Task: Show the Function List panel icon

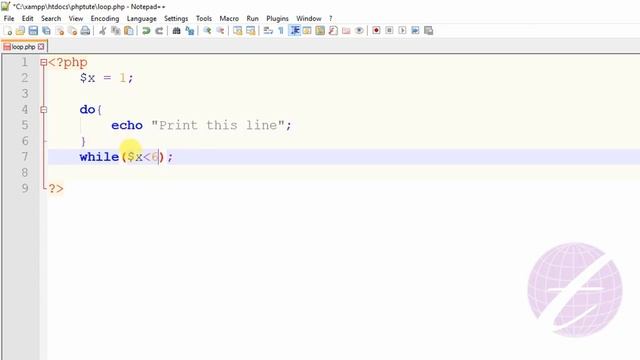Action: pyautogui.click(x=333, y=31)
